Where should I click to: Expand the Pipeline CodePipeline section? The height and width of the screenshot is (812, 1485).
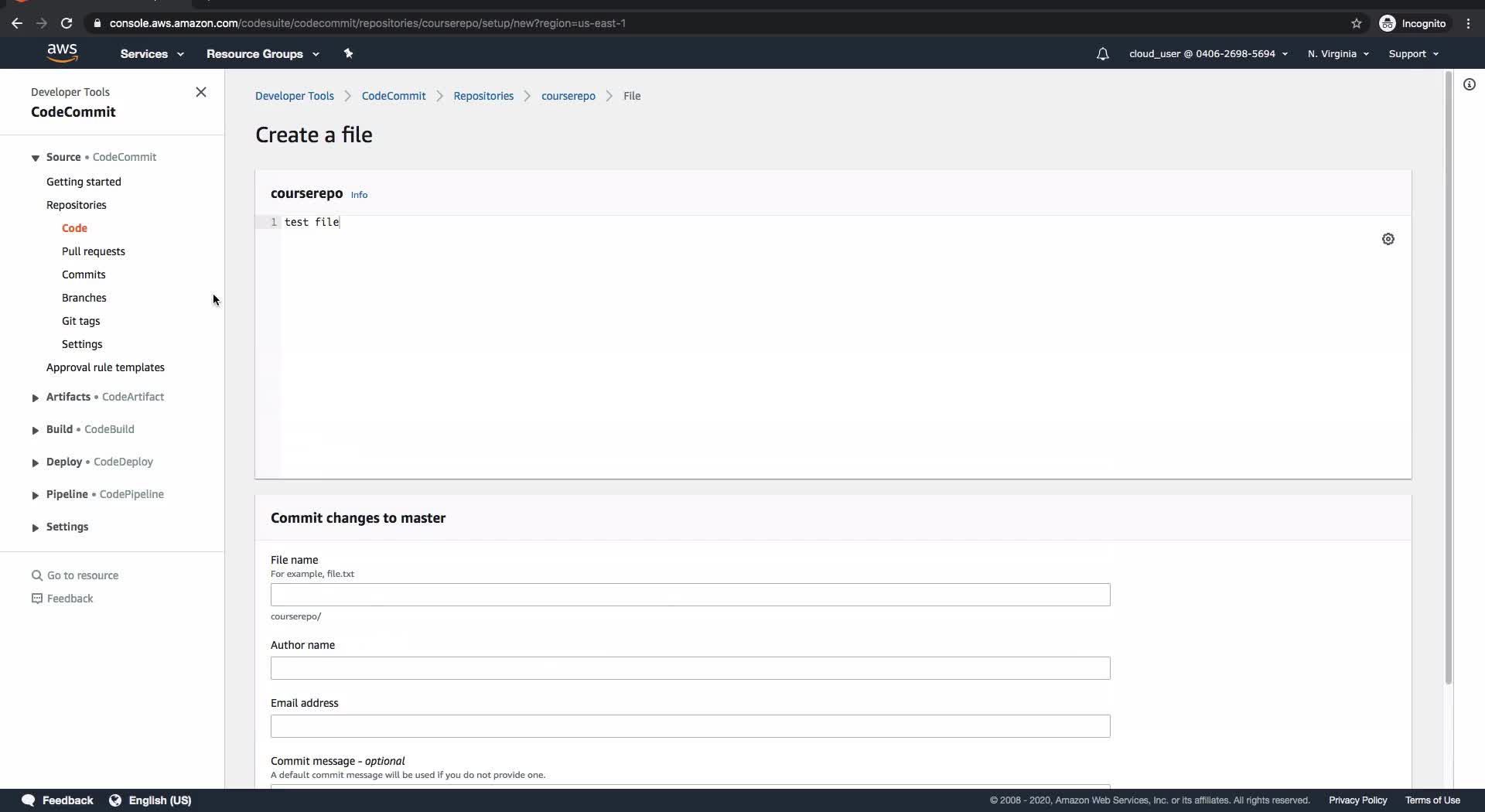[36, 495]
